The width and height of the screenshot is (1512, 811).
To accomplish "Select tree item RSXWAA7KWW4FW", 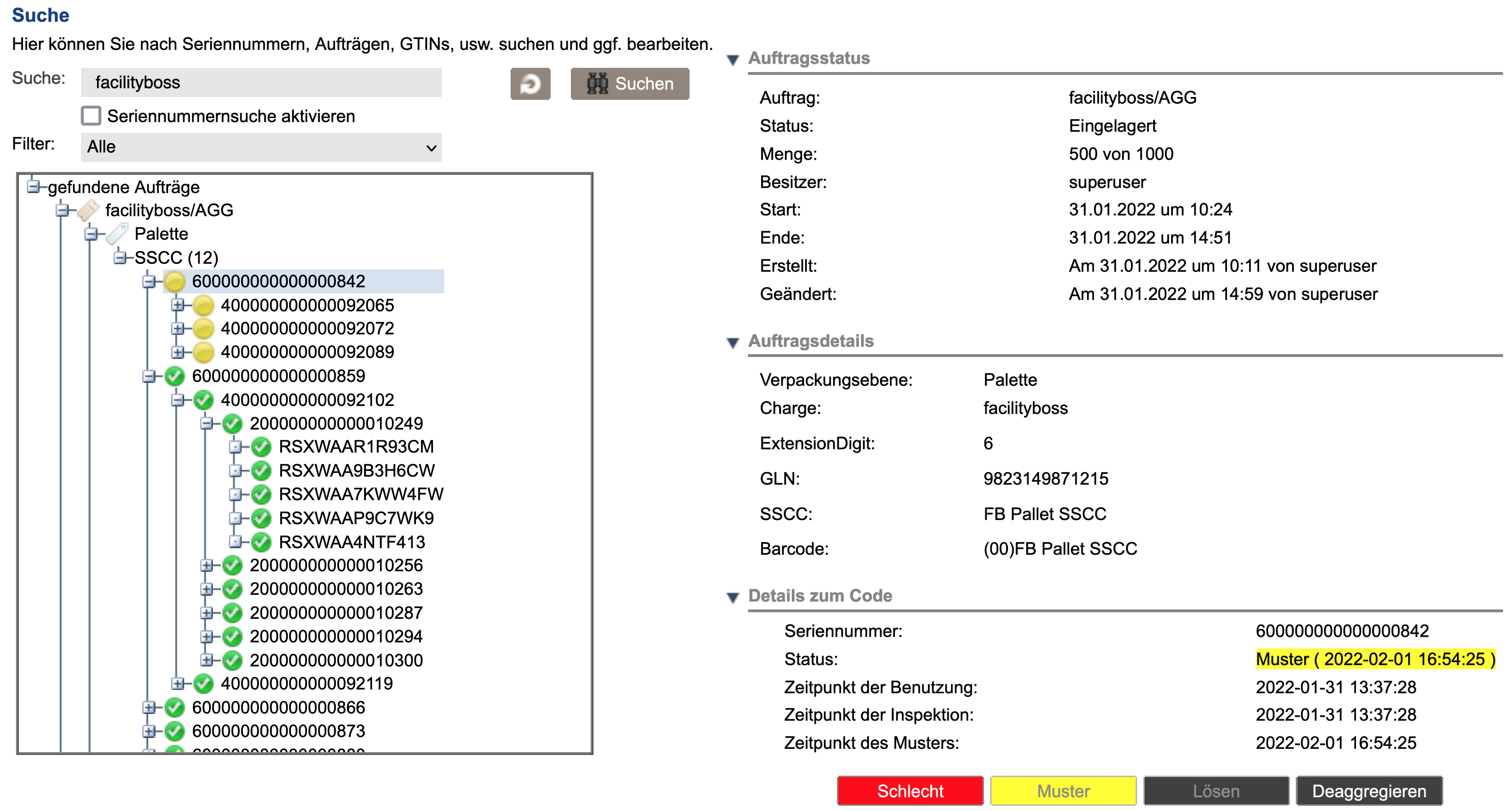I will click(x=361, y=494).
